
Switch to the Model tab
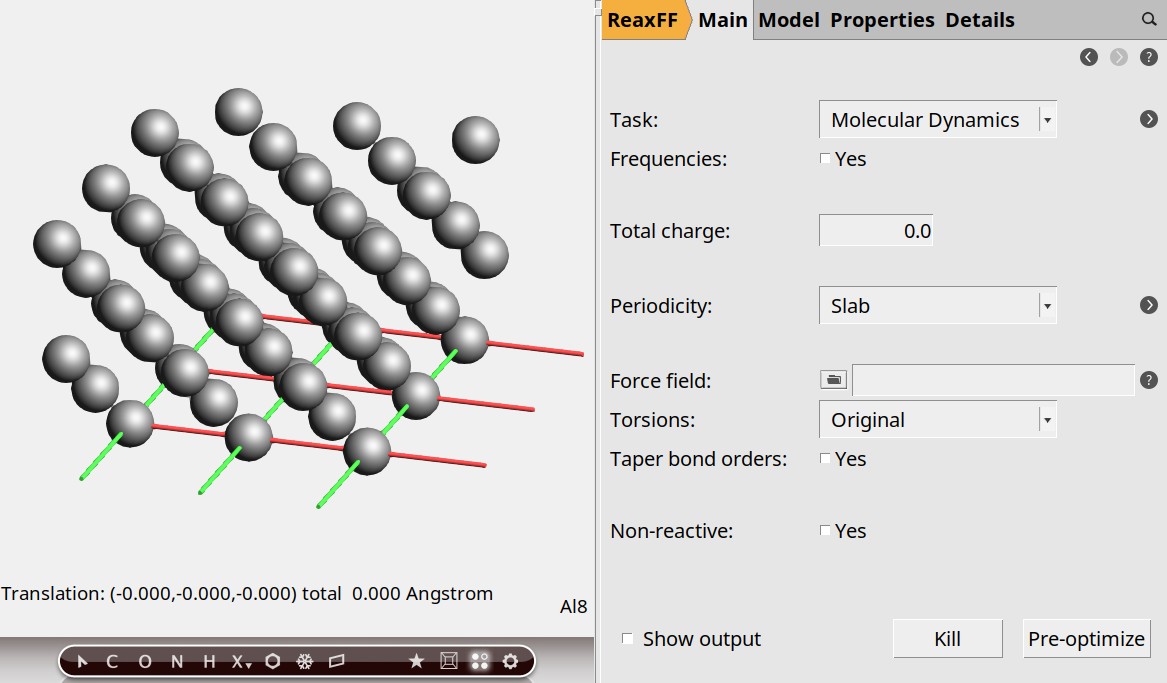coord(789,20)
